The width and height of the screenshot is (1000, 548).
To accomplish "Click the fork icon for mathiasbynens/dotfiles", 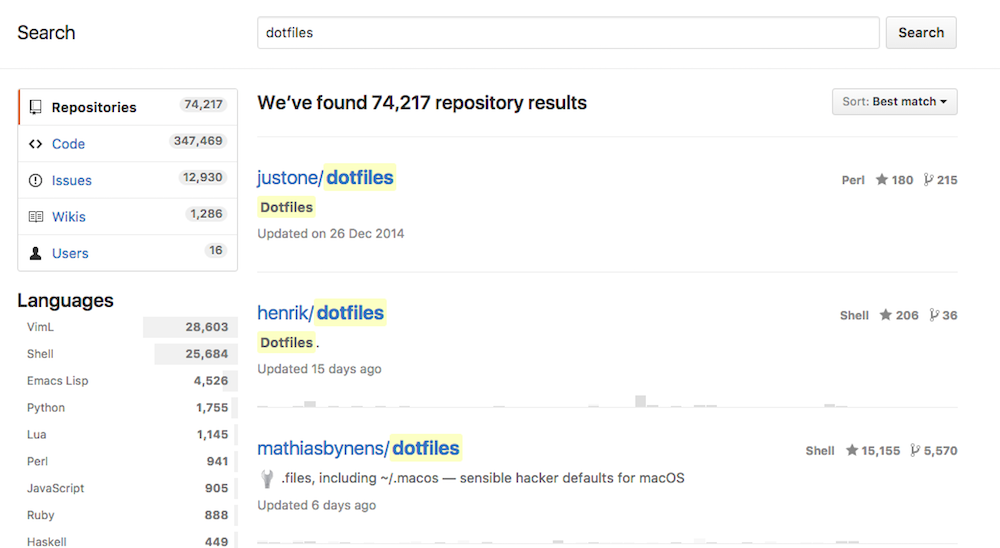I will click(915, 450).
